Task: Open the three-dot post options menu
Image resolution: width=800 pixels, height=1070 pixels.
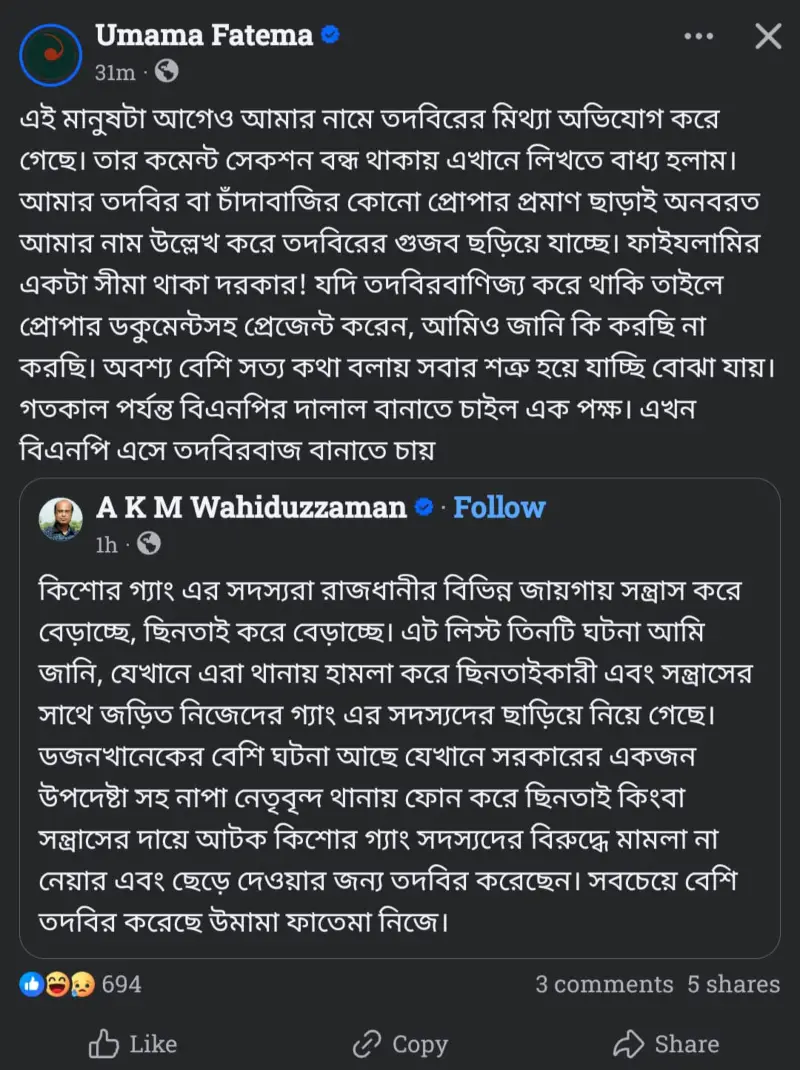Action: coord(699,36)
